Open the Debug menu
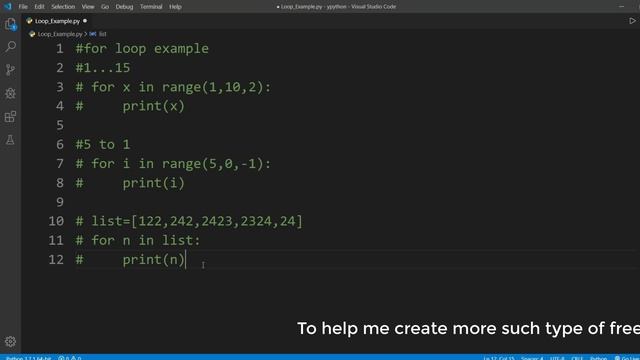Viewport: 640px width, 360px height. (x=124, y=7)
